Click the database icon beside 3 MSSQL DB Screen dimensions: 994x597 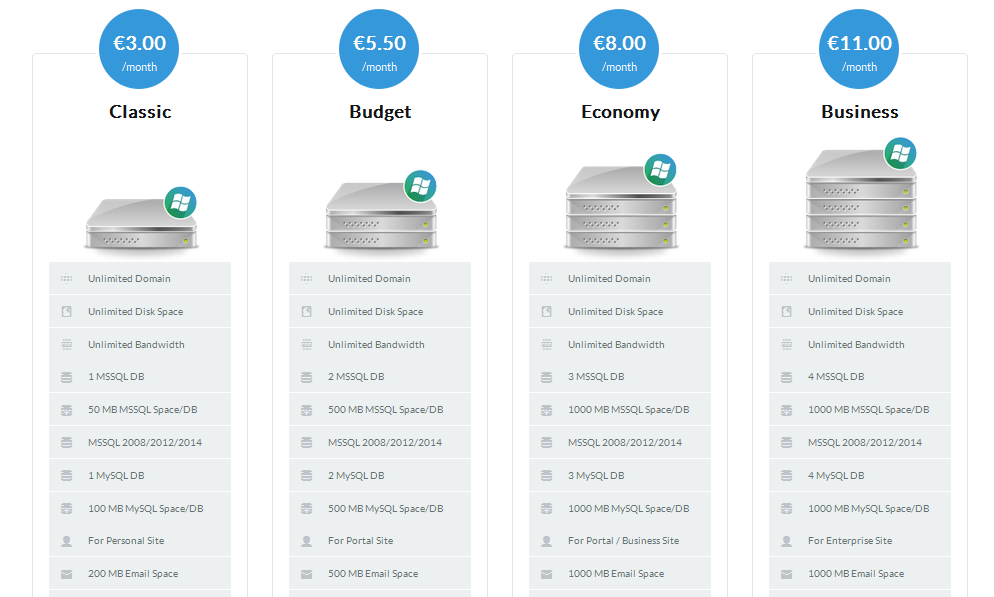pos(546,377)
